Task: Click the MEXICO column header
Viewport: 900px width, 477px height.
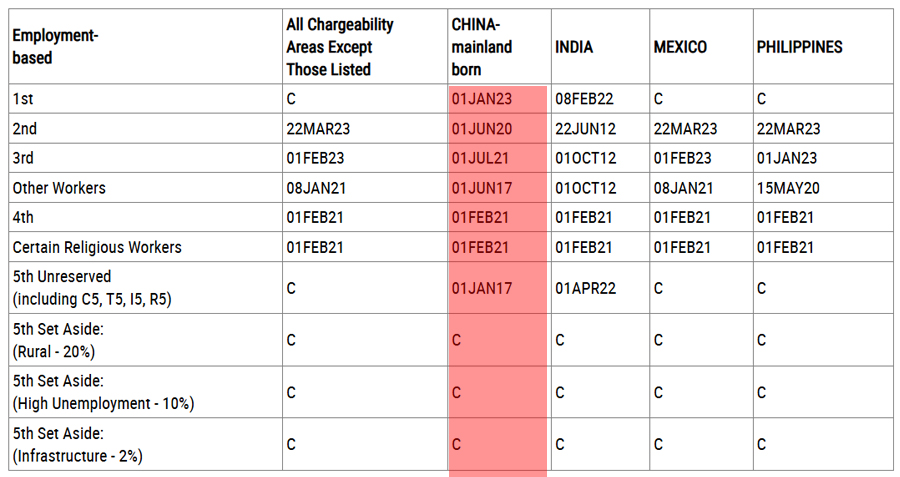Action: point(680,47)
